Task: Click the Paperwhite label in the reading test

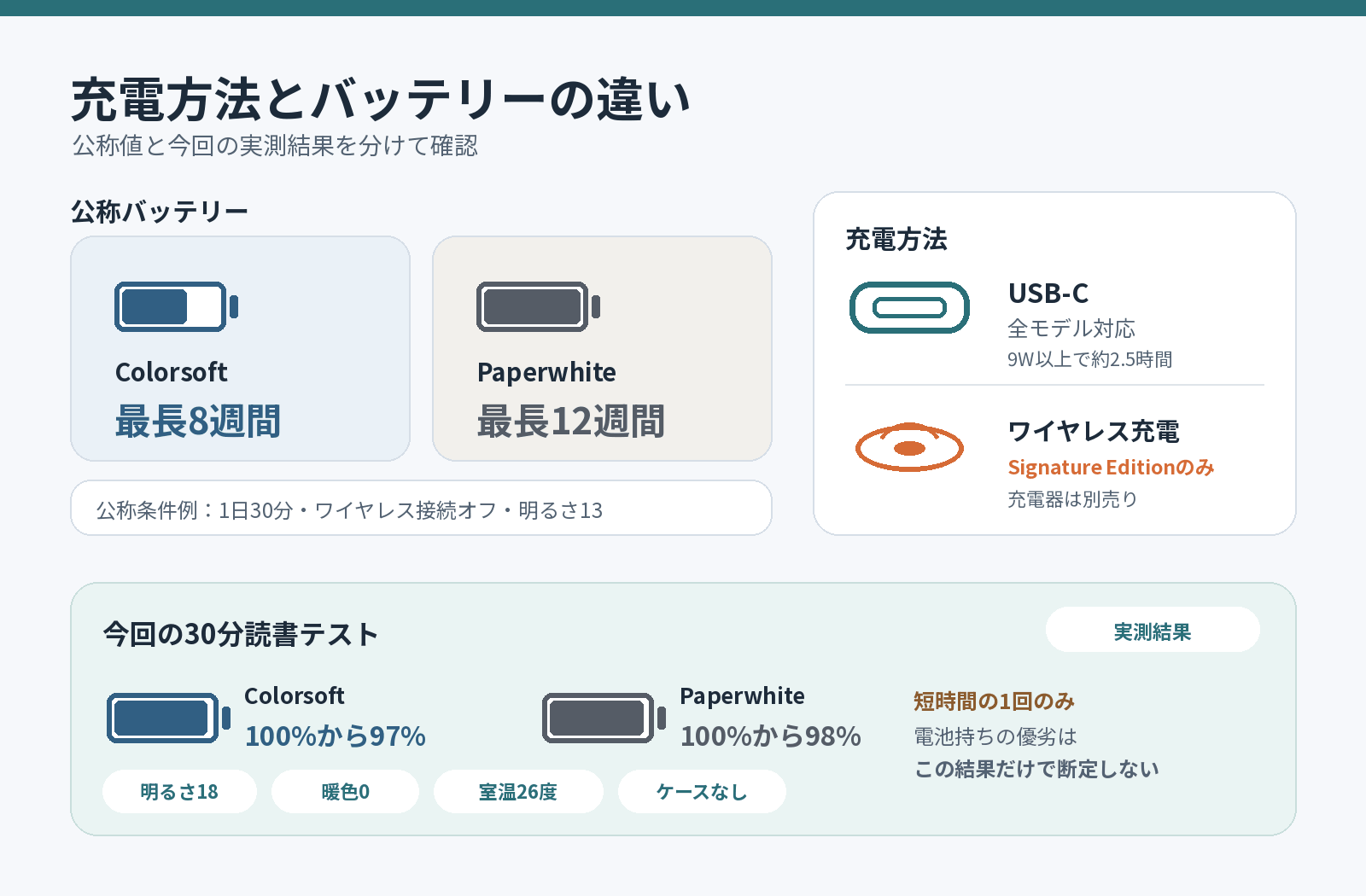Action: pos(743,696)
